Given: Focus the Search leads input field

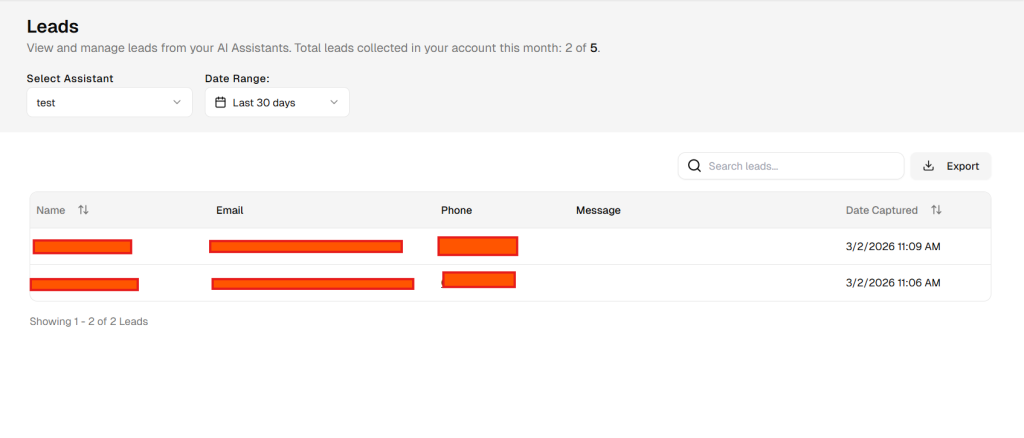Looking at the screenshot, I should coord(800,166).
